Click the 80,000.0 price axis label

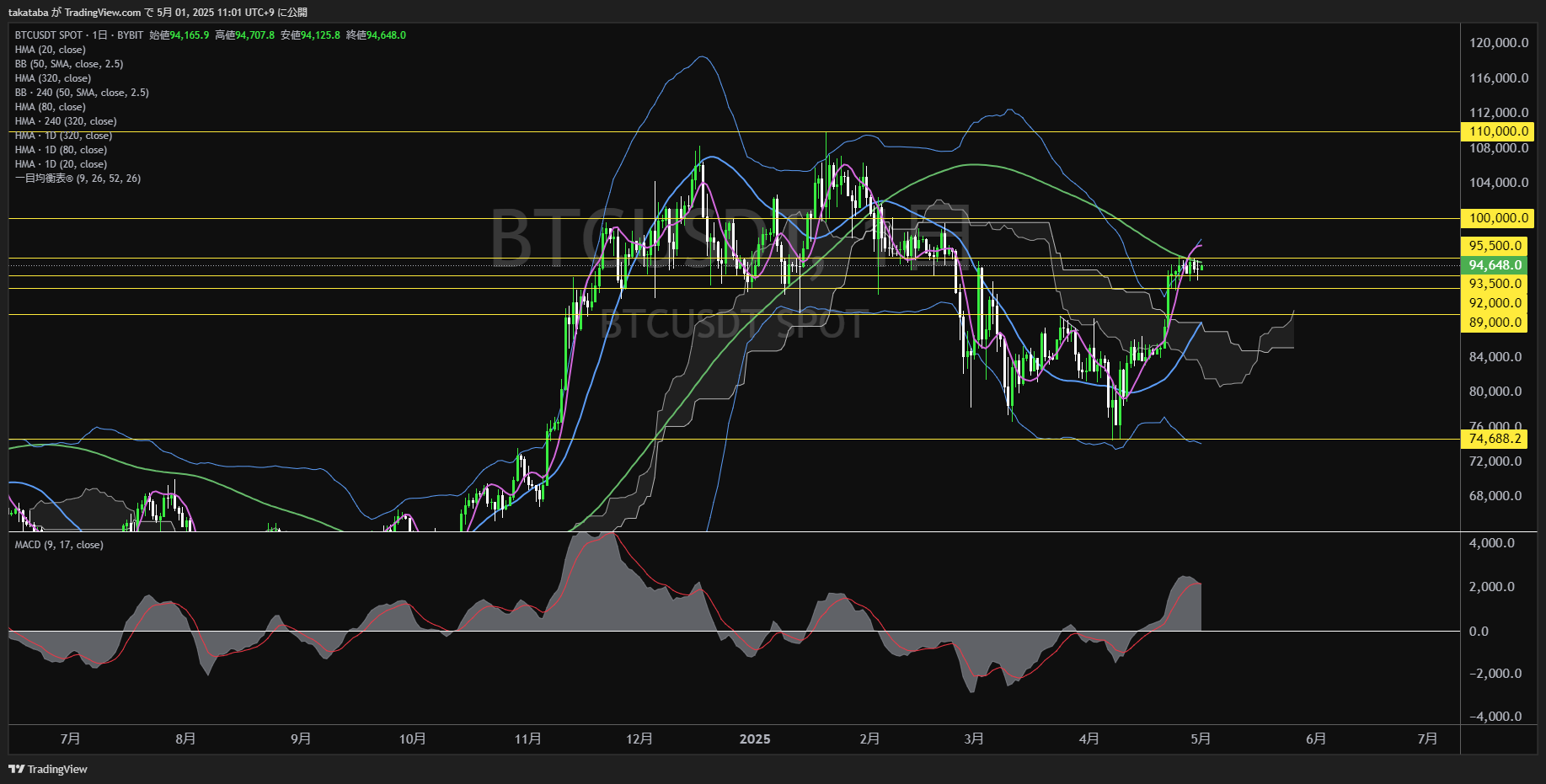1495,392
